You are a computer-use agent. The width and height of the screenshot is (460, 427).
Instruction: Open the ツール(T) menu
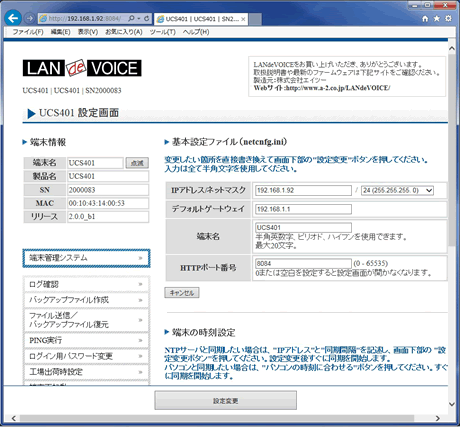[x=162, y=32]
